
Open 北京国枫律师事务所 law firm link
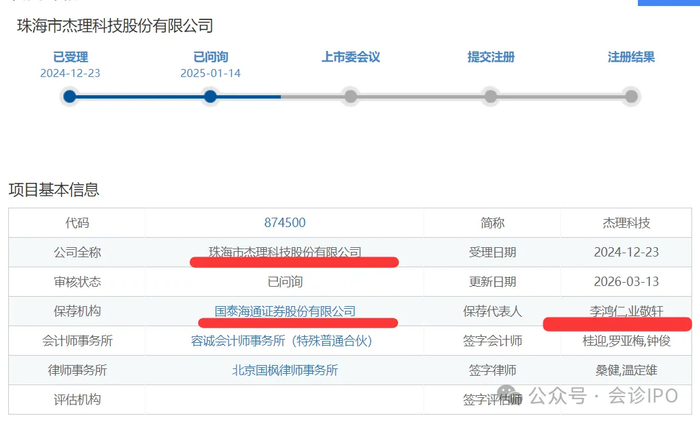tap(285, 370)
